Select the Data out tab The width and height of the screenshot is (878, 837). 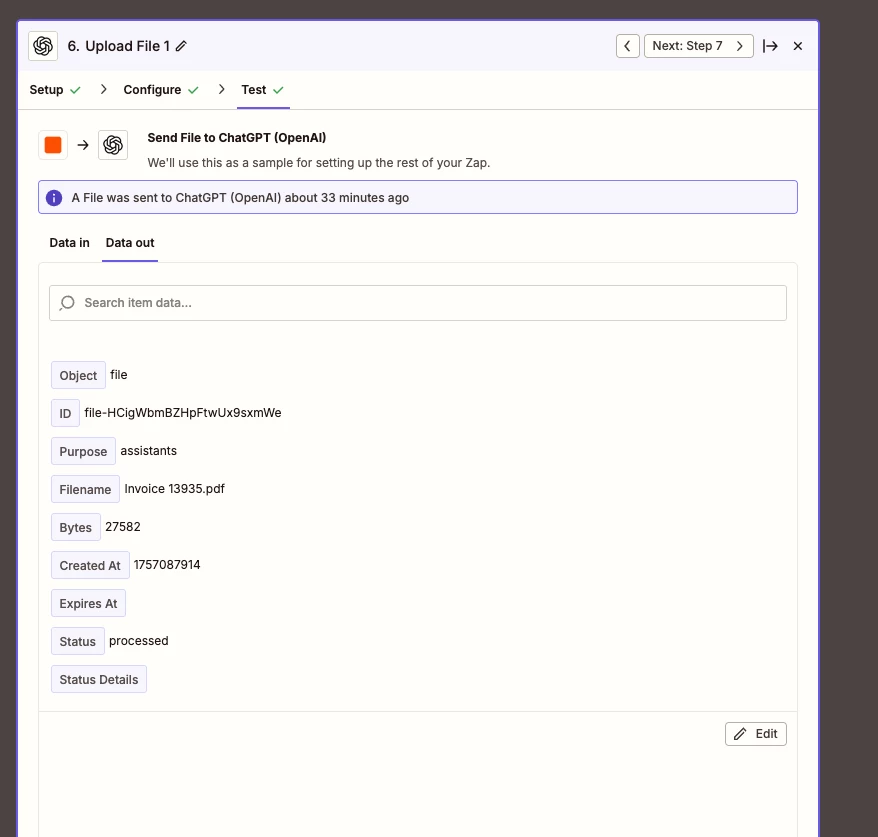130,242
